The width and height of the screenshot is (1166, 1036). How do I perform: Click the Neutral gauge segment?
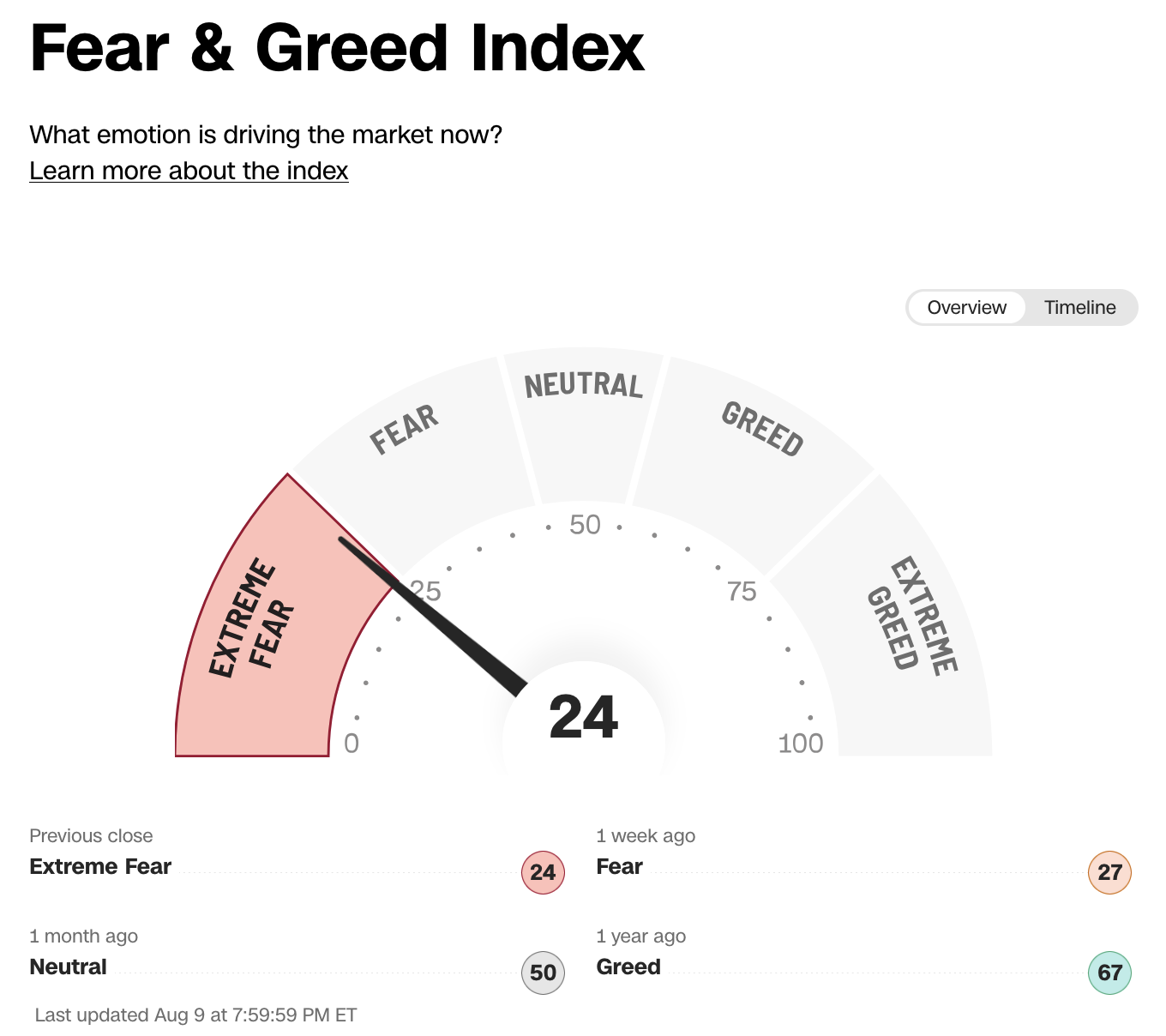pos(583,420)
